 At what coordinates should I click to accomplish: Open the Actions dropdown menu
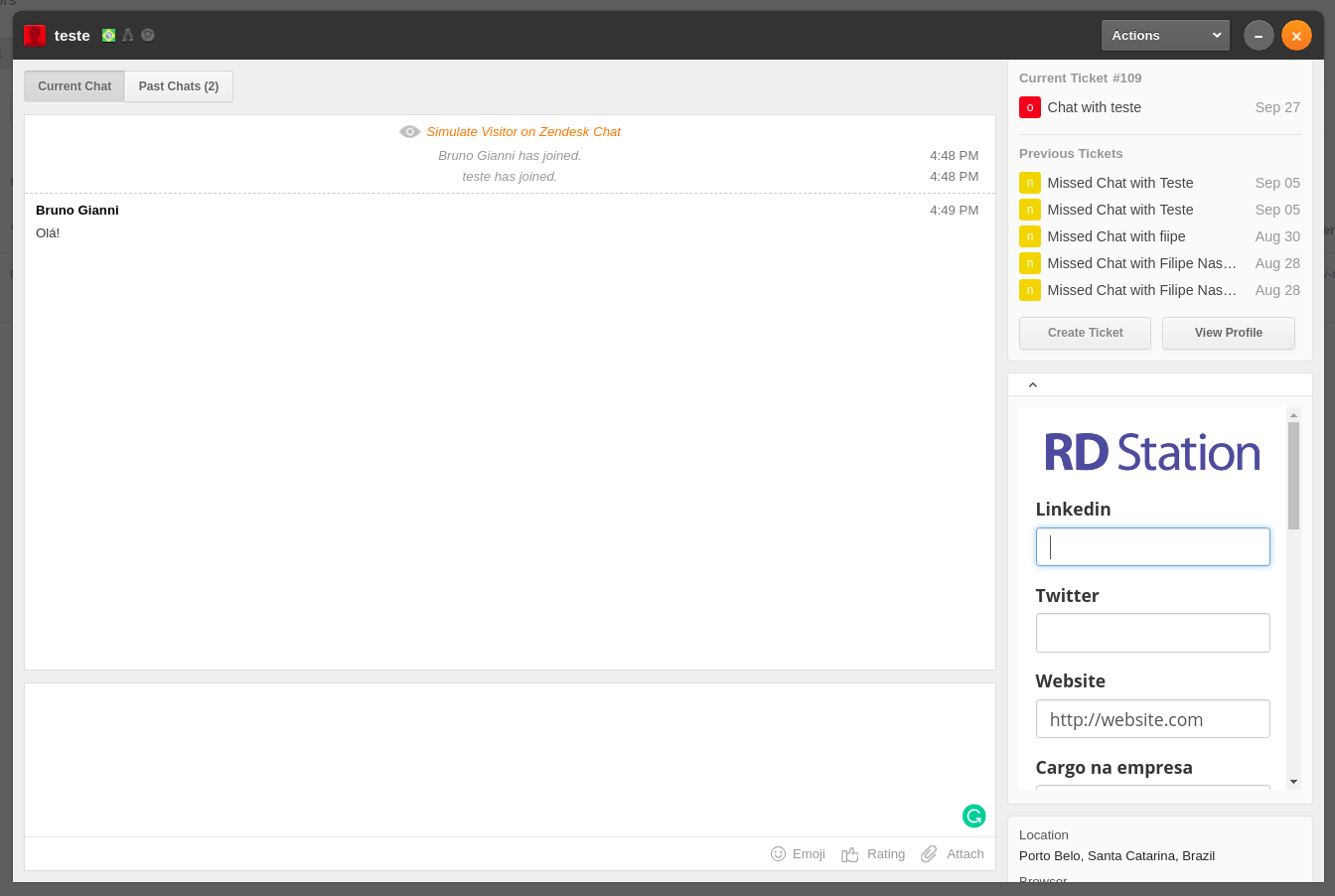[1165, 34]
